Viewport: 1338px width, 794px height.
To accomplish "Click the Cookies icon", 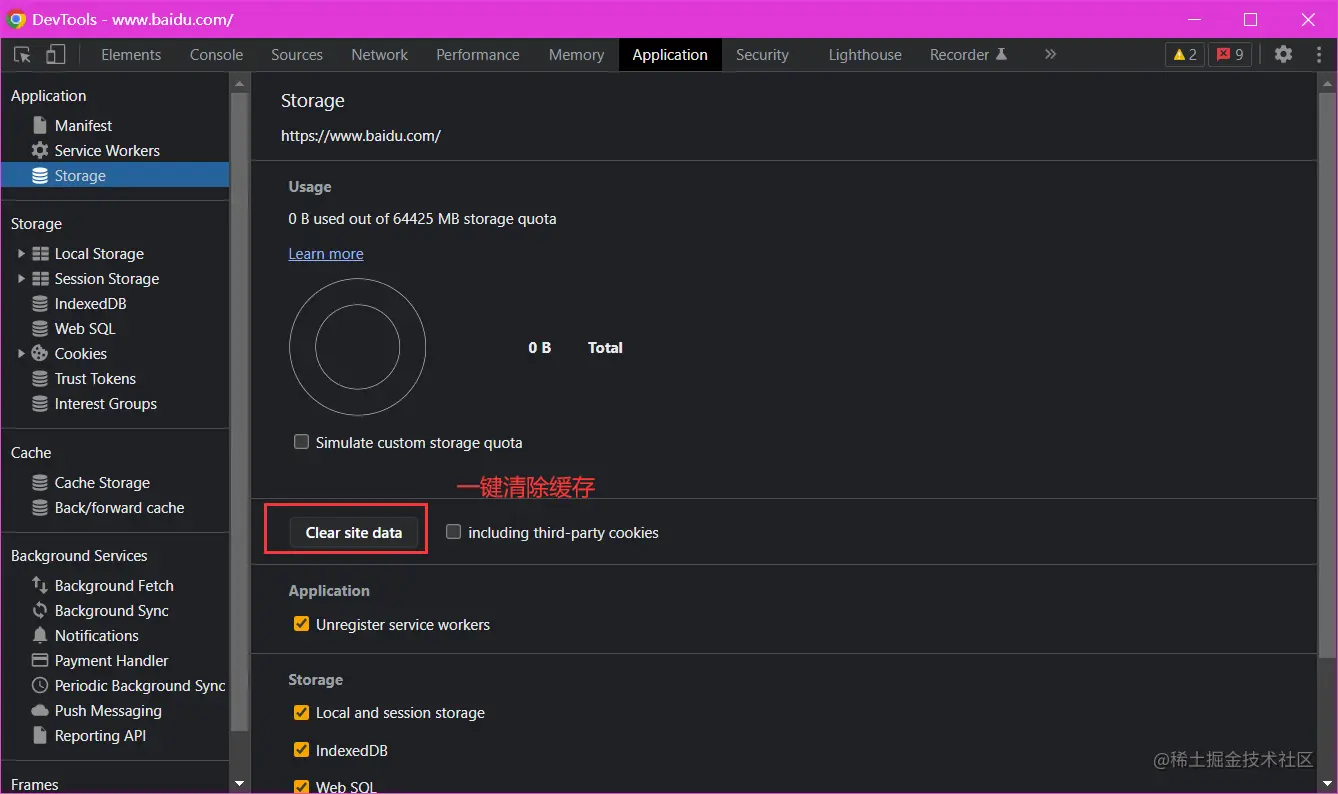I will click(40, 354).
